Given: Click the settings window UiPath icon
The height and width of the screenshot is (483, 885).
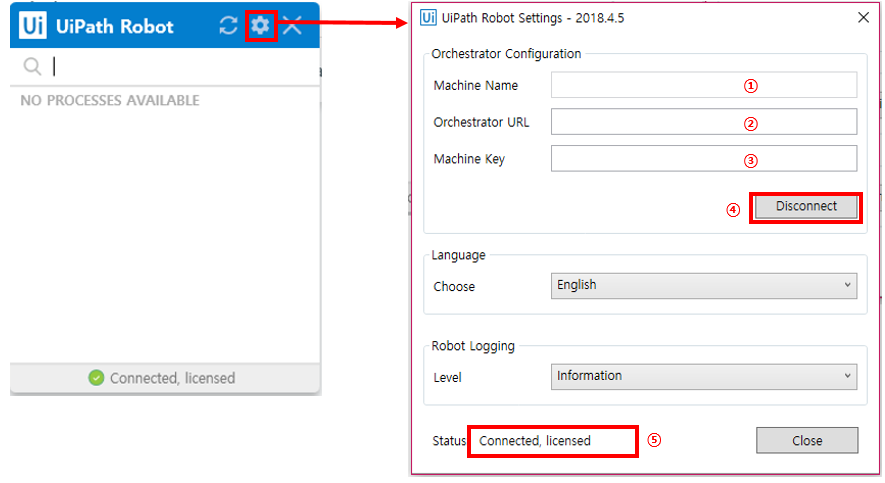Looking at the screenshot, I should click(428, 17).
